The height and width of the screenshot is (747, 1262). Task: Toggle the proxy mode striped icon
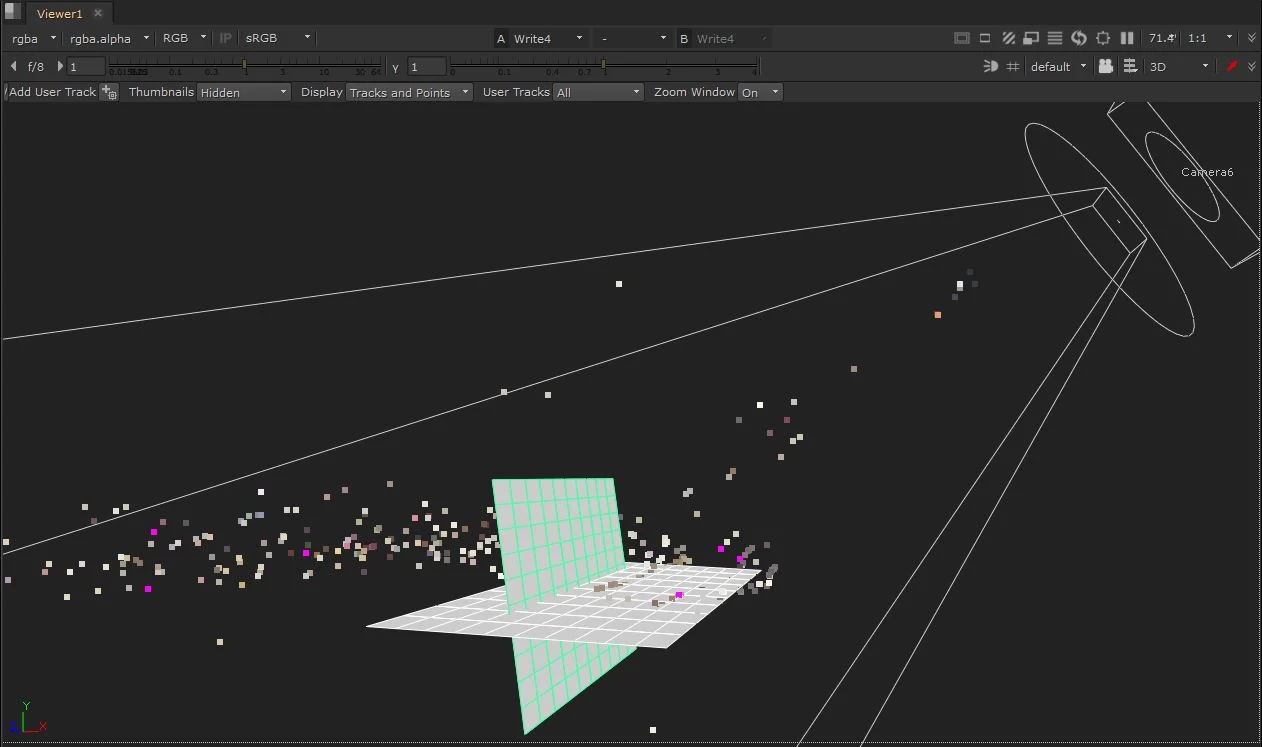[x=1008, y=38]
